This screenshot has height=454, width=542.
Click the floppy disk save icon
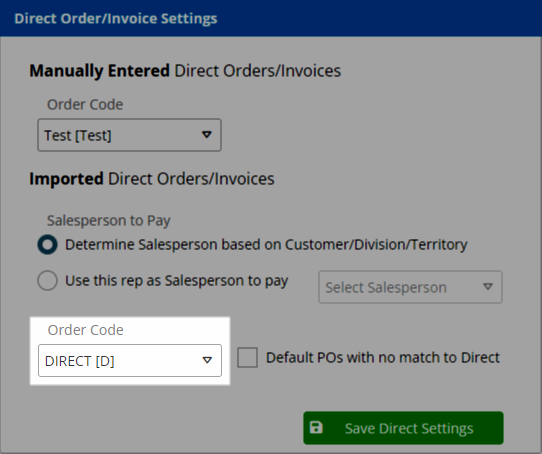point(316,427)
